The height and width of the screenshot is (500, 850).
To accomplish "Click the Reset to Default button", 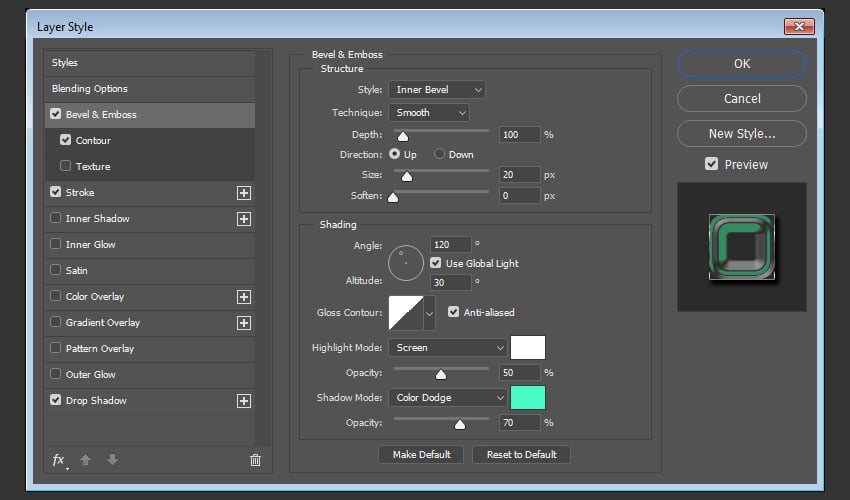I will click(521, 454).
